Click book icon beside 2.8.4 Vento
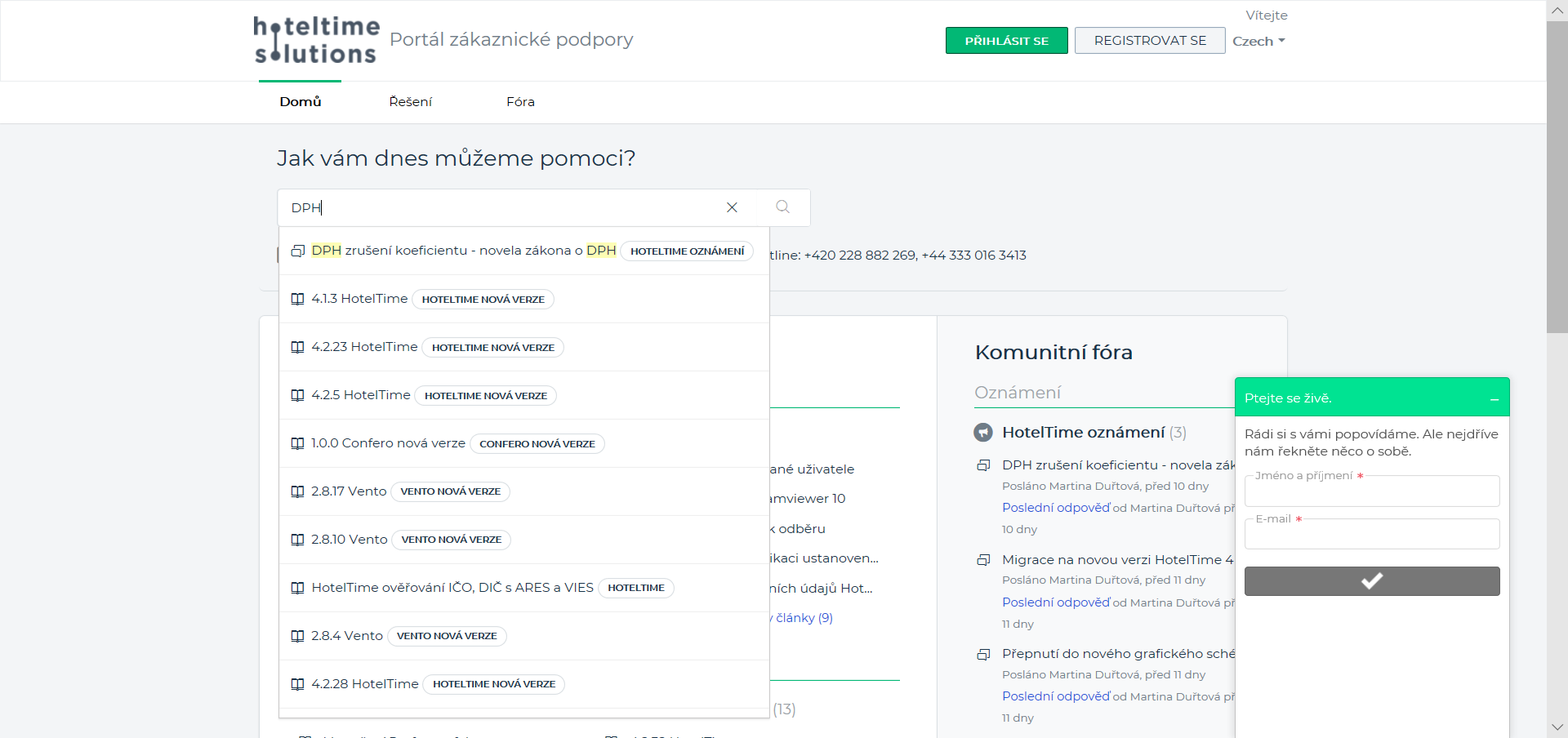This screenshot has width=1568, height=738. (x=298, y=636)
